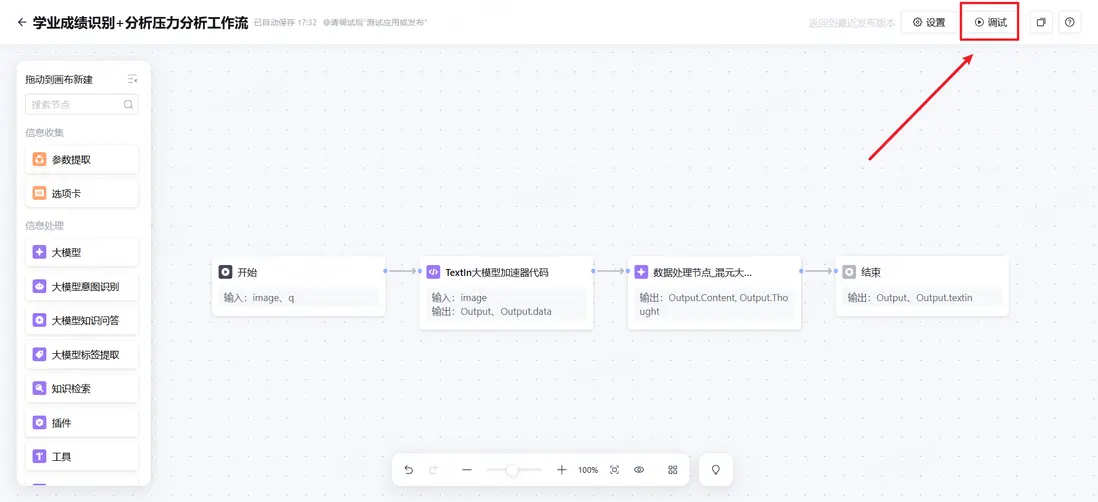Zoom in with the plus button
1098x502 pixels.
point(561,470)
